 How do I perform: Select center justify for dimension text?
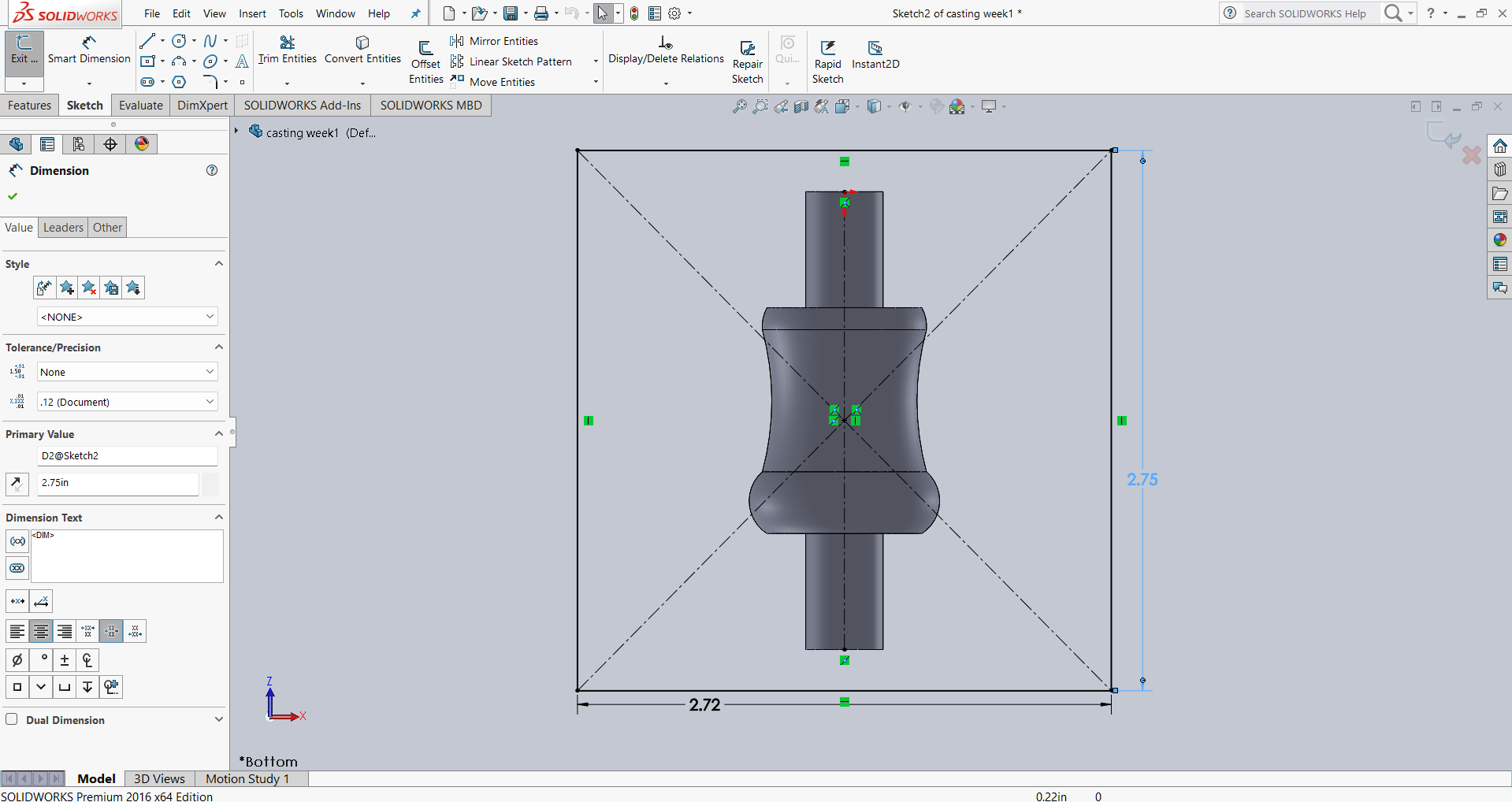[x=41, y=632]
